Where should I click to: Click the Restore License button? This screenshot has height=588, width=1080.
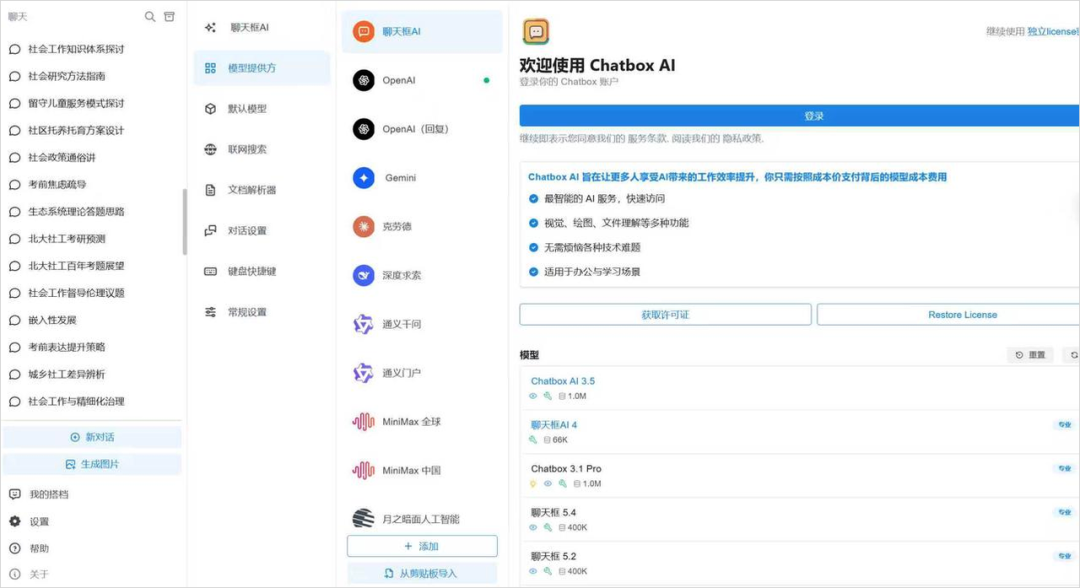coord(948,315)
